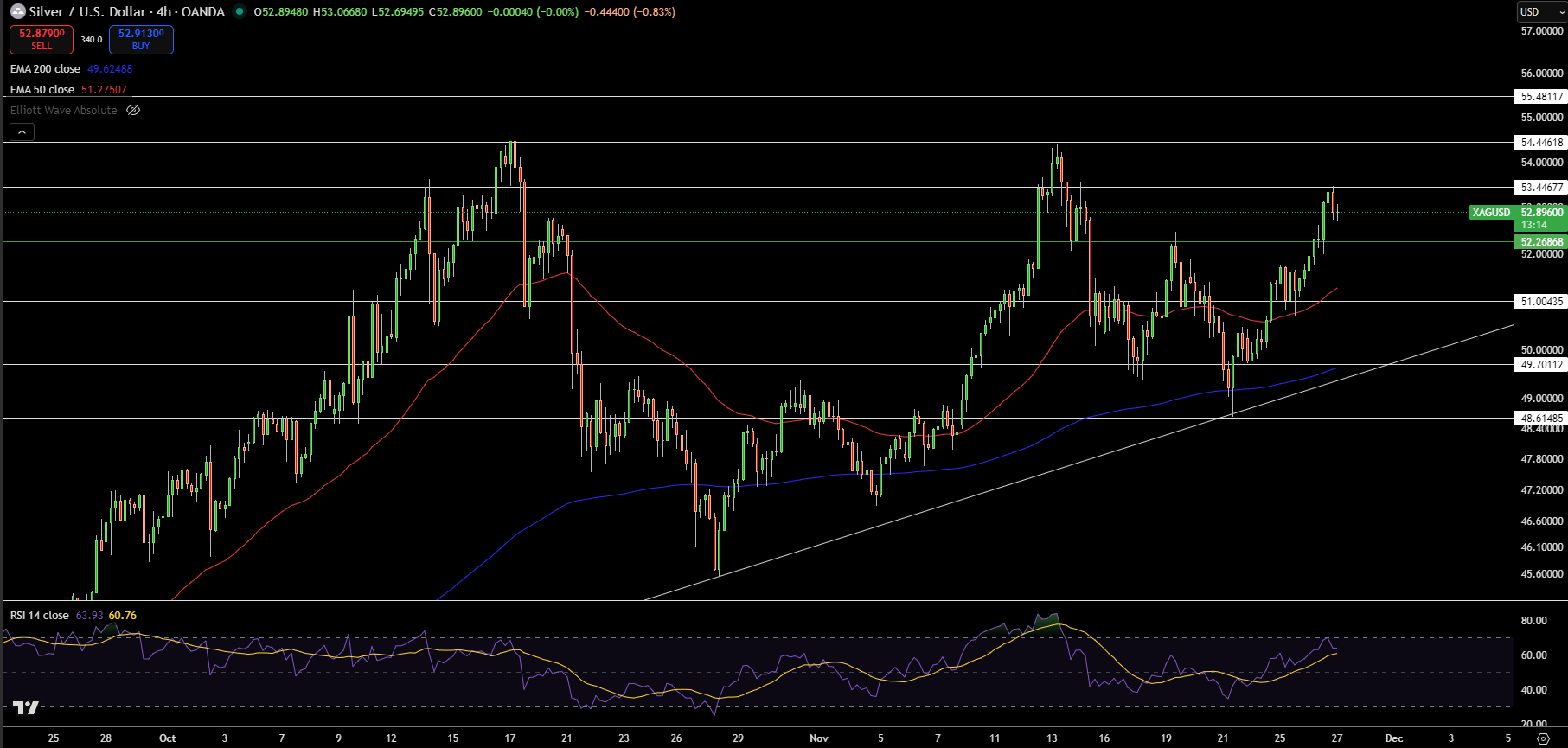Click the SELL 52.87900 button

coord(42,39)
